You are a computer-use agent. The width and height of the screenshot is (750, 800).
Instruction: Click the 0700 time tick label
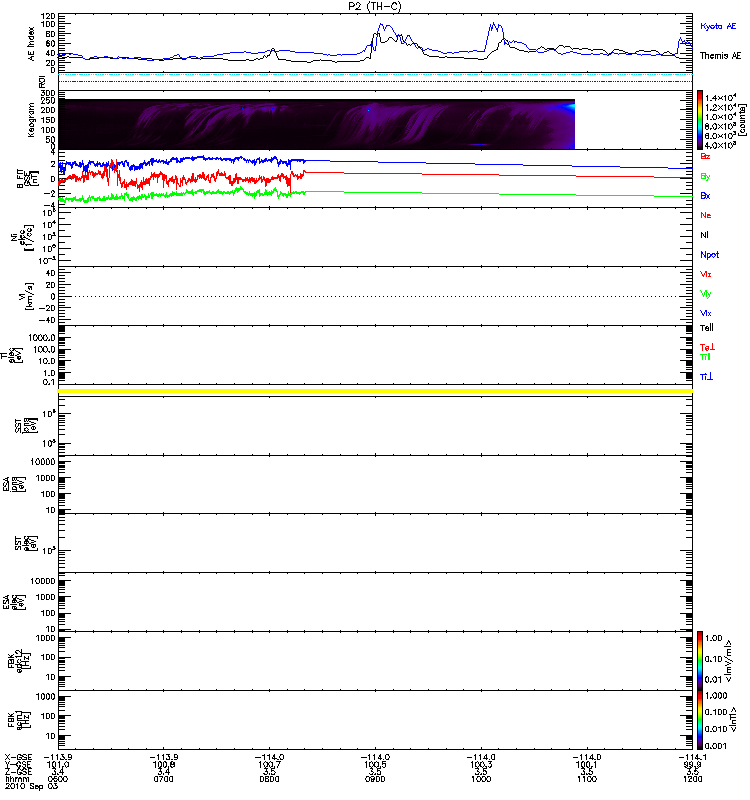(x=163, y=779)
